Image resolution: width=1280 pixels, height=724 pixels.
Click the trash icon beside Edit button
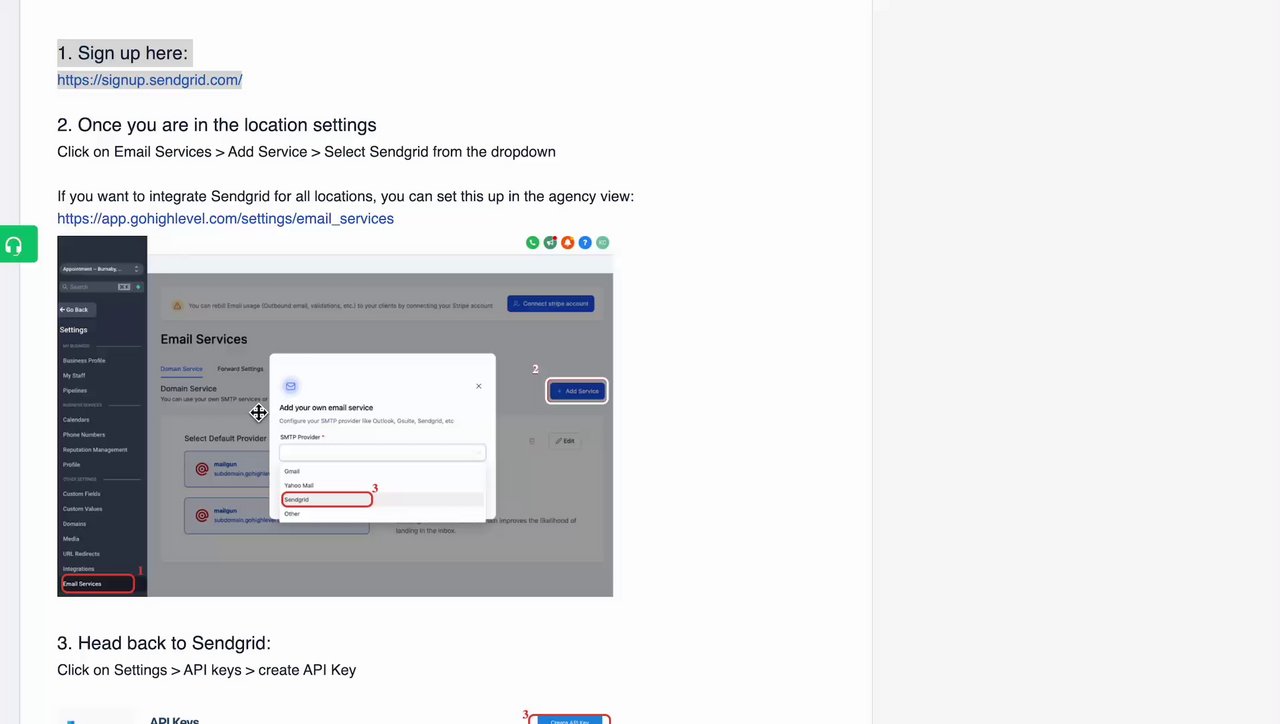[x=532, y=441]
